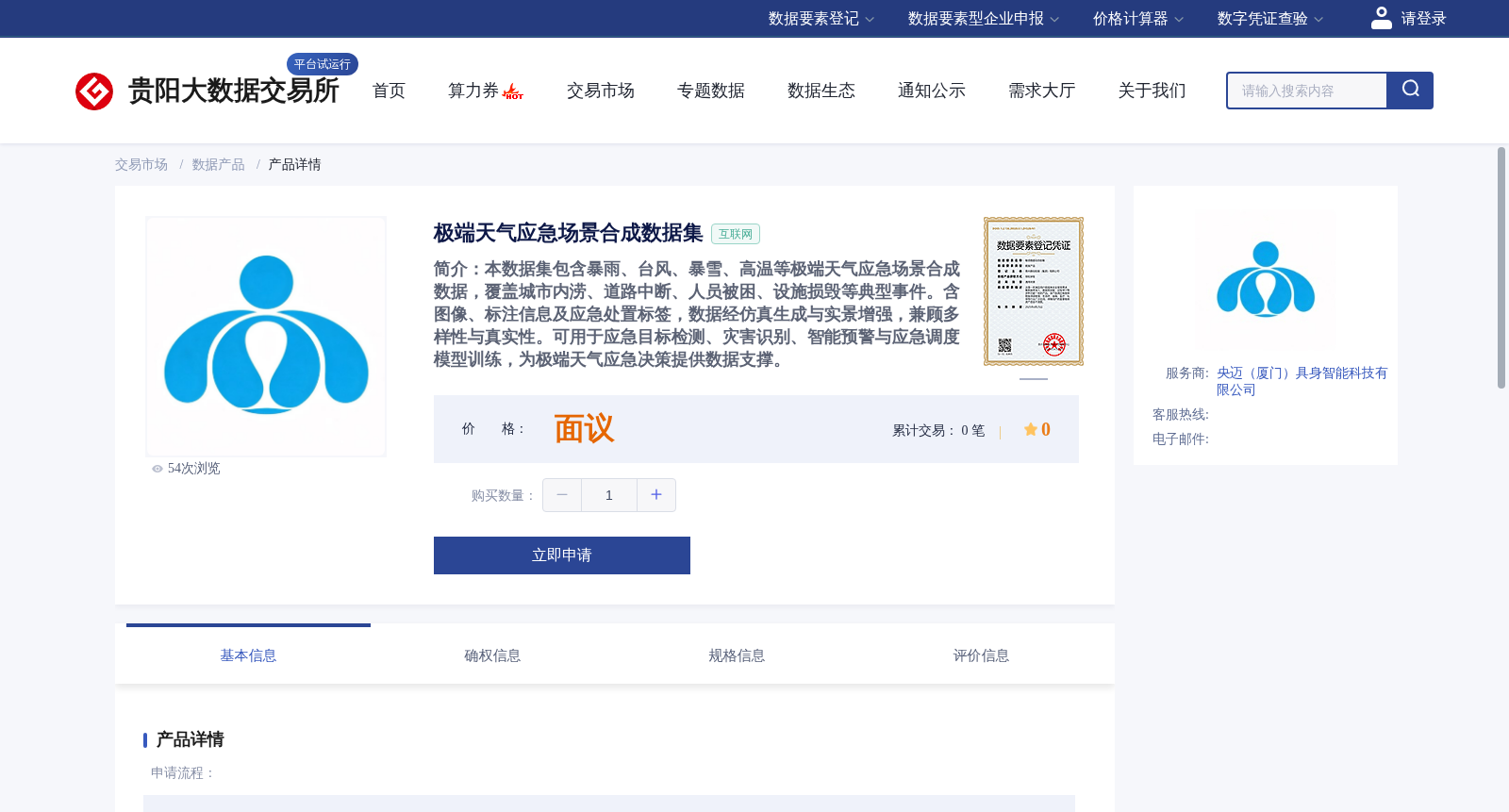1509x812 pixels.
Task: Click the purchase quantity number field
Action: [x=609, y=495]
